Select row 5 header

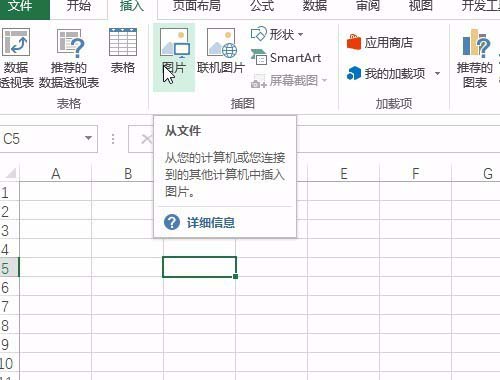9,268
